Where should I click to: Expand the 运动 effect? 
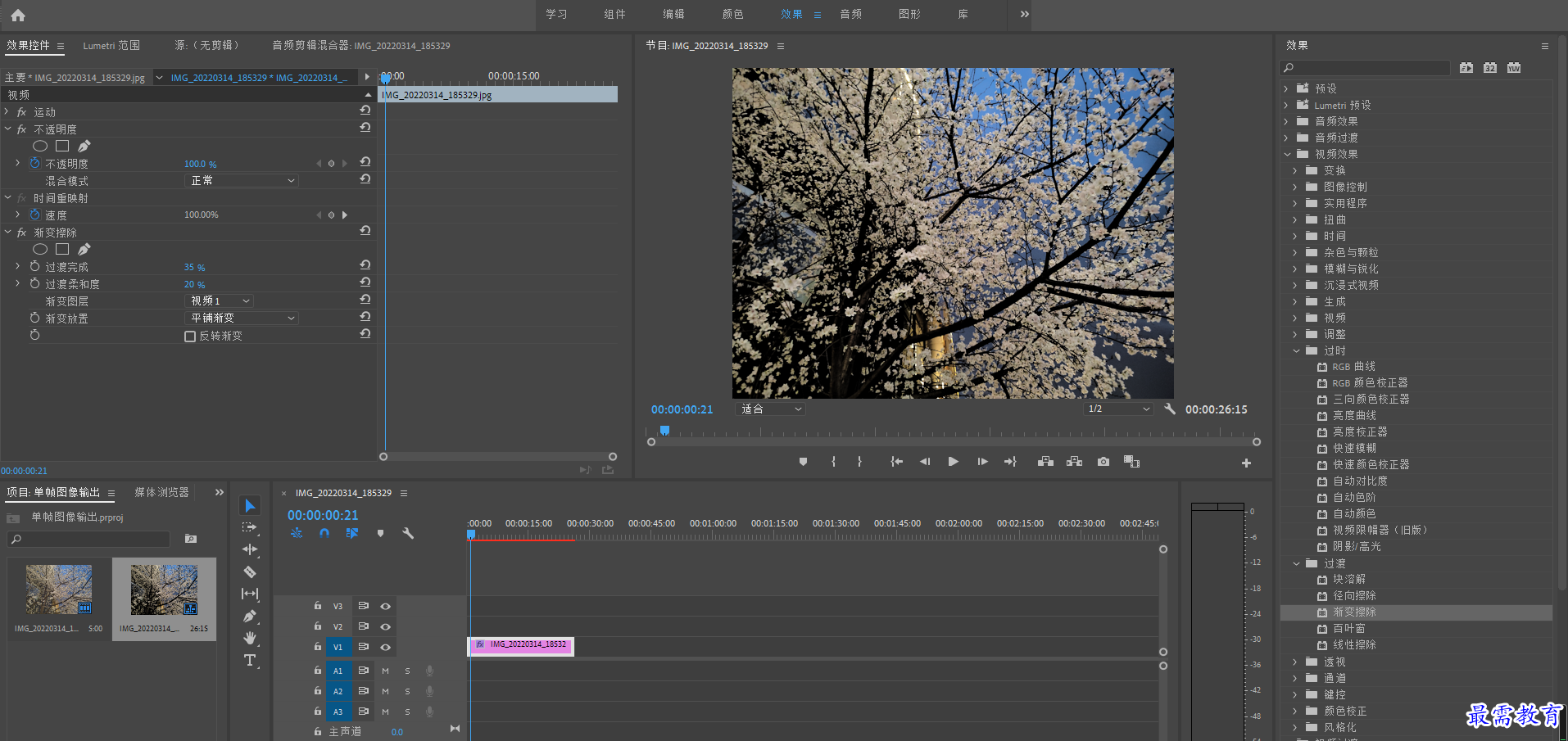[x=7, y=112]
